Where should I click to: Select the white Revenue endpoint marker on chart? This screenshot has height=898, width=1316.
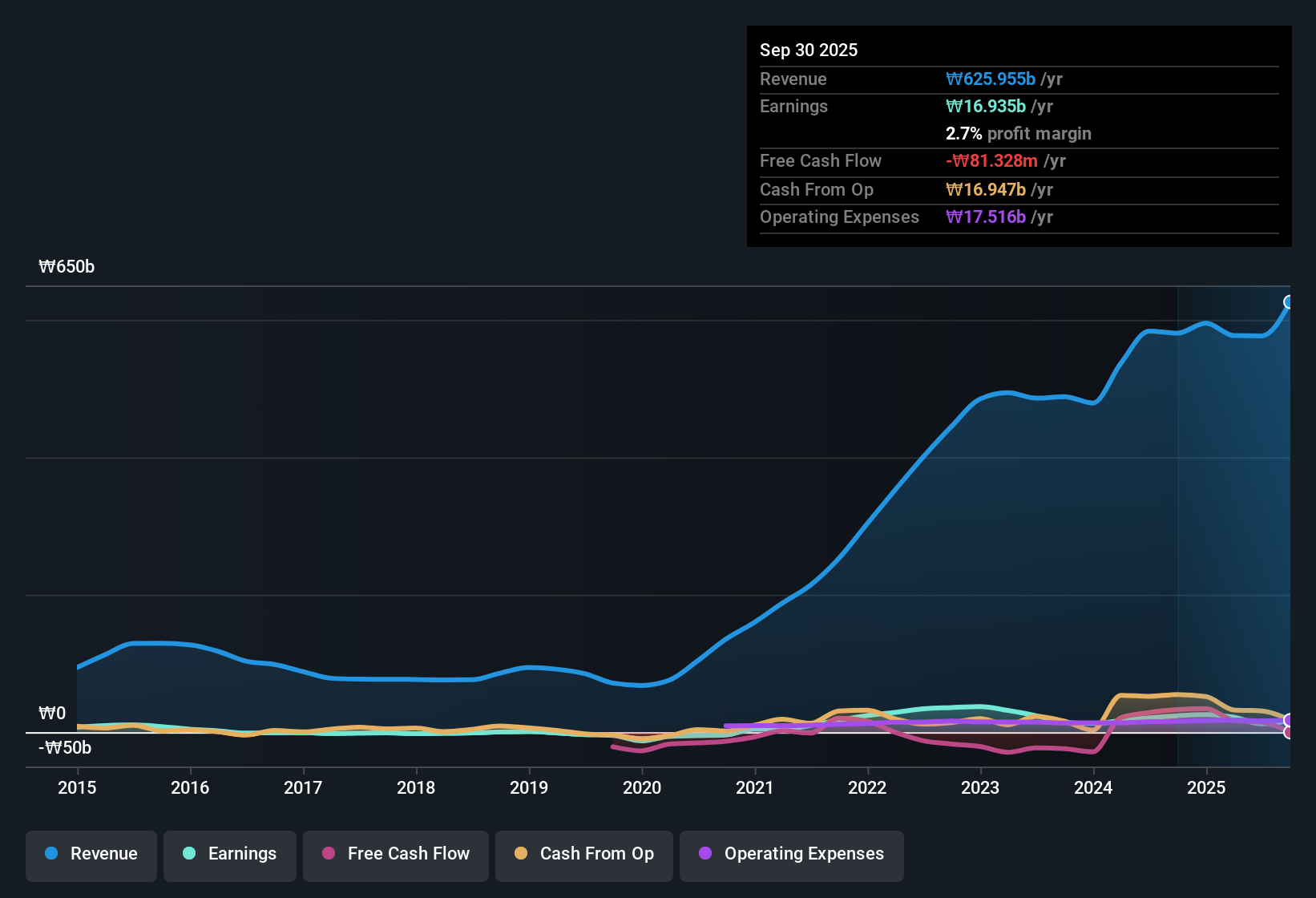pos(1289,301)
